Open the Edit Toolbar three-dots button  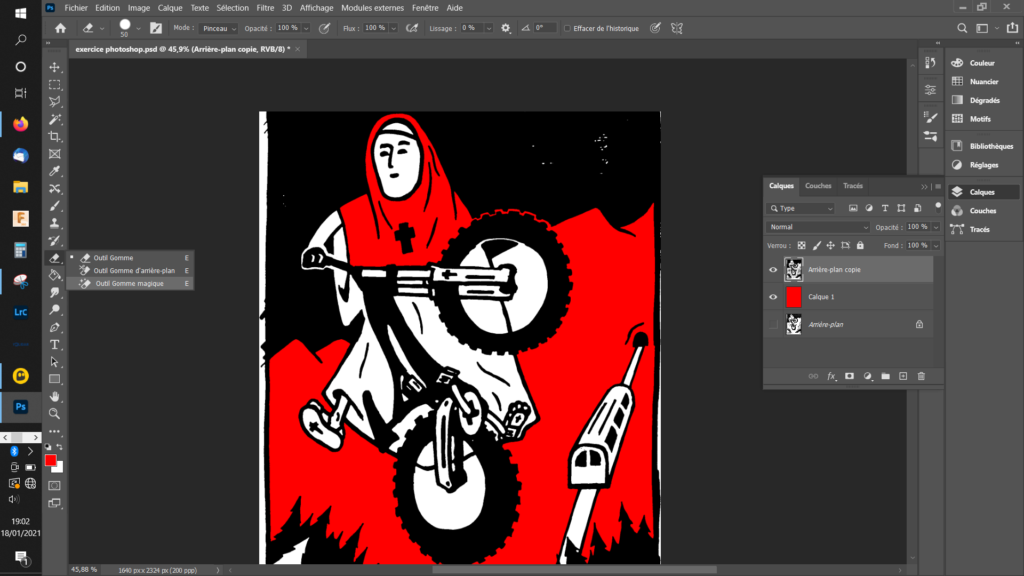click(55, 431)
